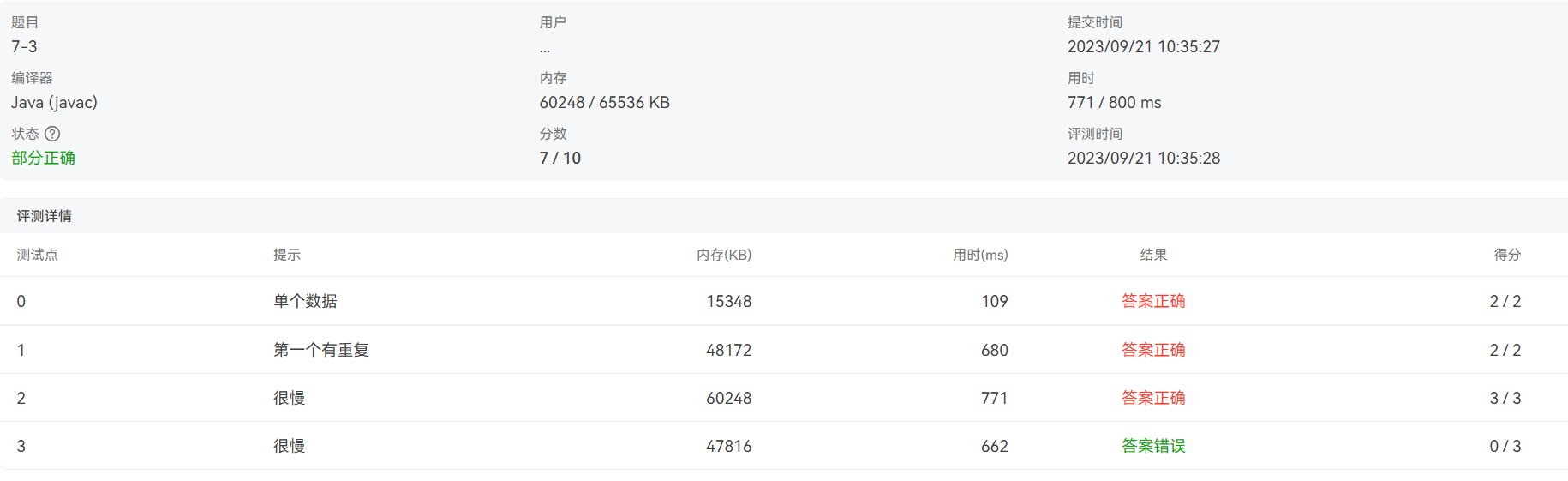1568x481 pixels.
Task: Click the 测试点 column header
Action: click(x=38, y=255)
